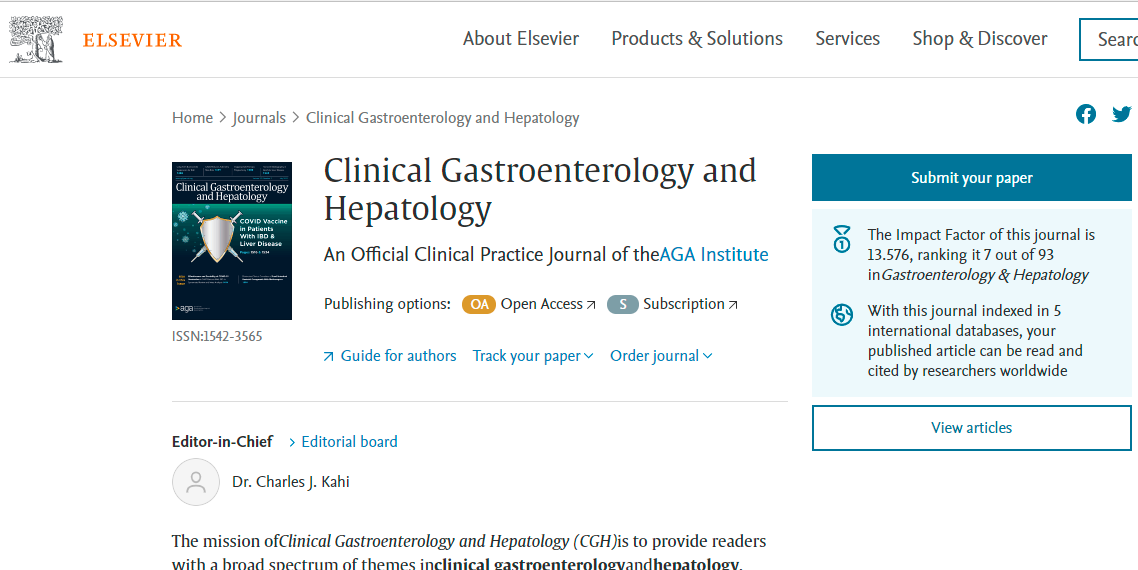Viewport: 1138px width, 570px height.
Task: Expand the Order journal dropdown
Action: (661, 356)
